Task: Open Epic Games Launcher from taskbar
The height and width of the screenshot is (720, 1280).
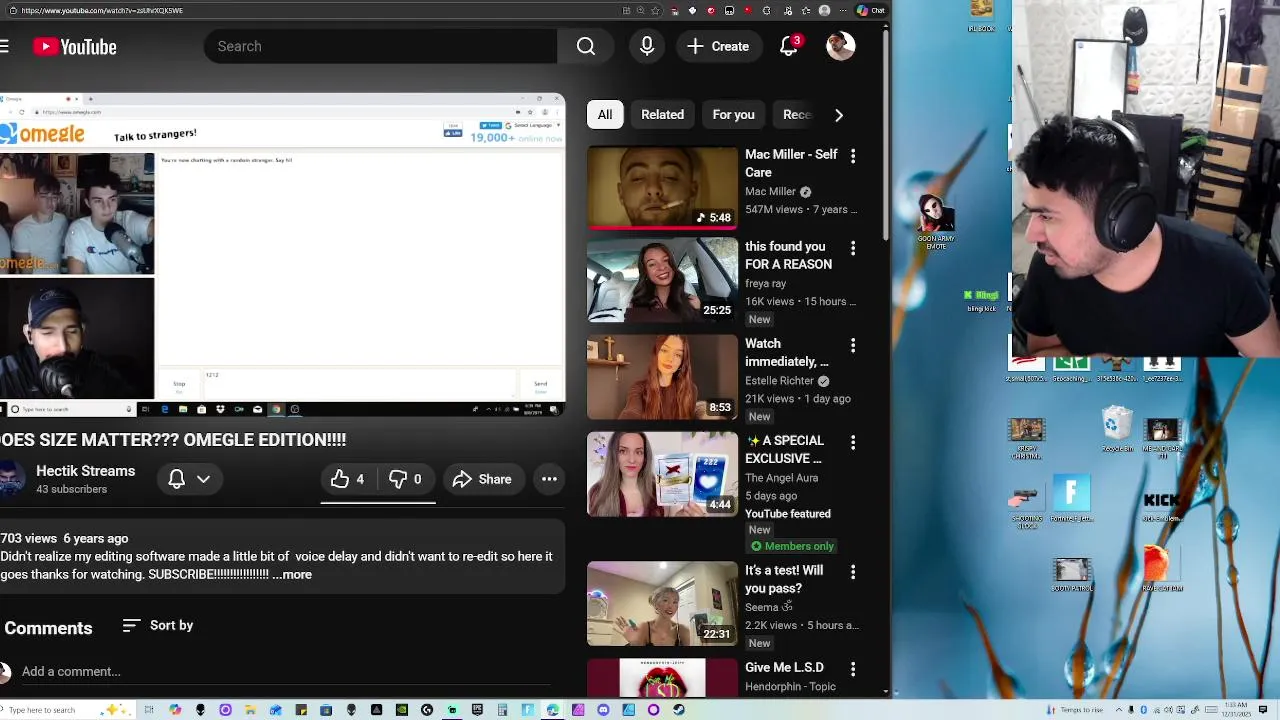Action: click(x=477, y=710)
